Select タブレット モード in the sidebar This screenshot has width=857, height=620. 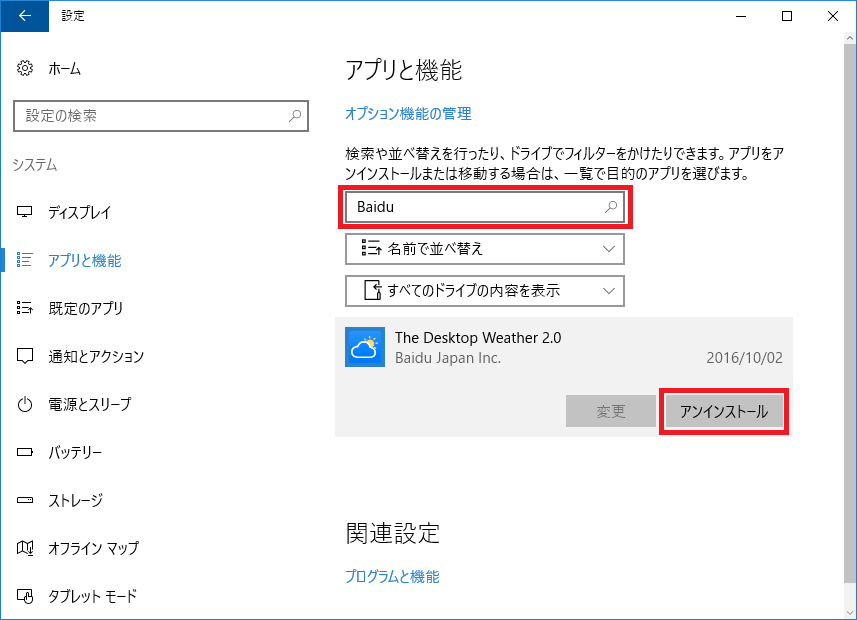pyautogui.click(x=92, y=596)
